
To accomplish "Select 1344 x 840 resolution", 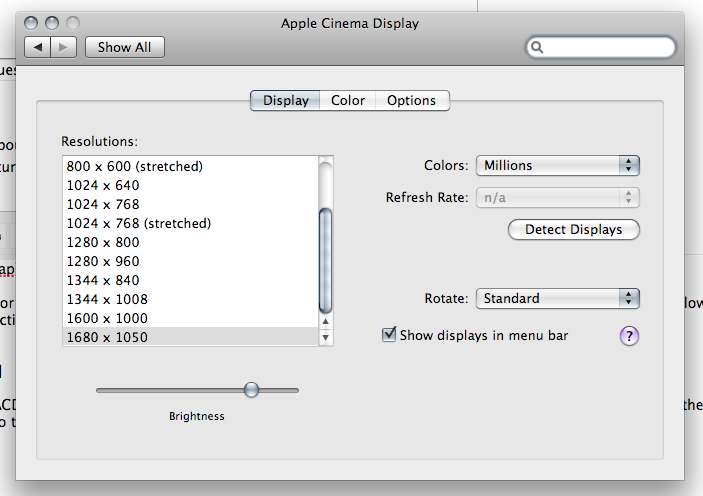I will pyautogui.click(x=191, y=280).
